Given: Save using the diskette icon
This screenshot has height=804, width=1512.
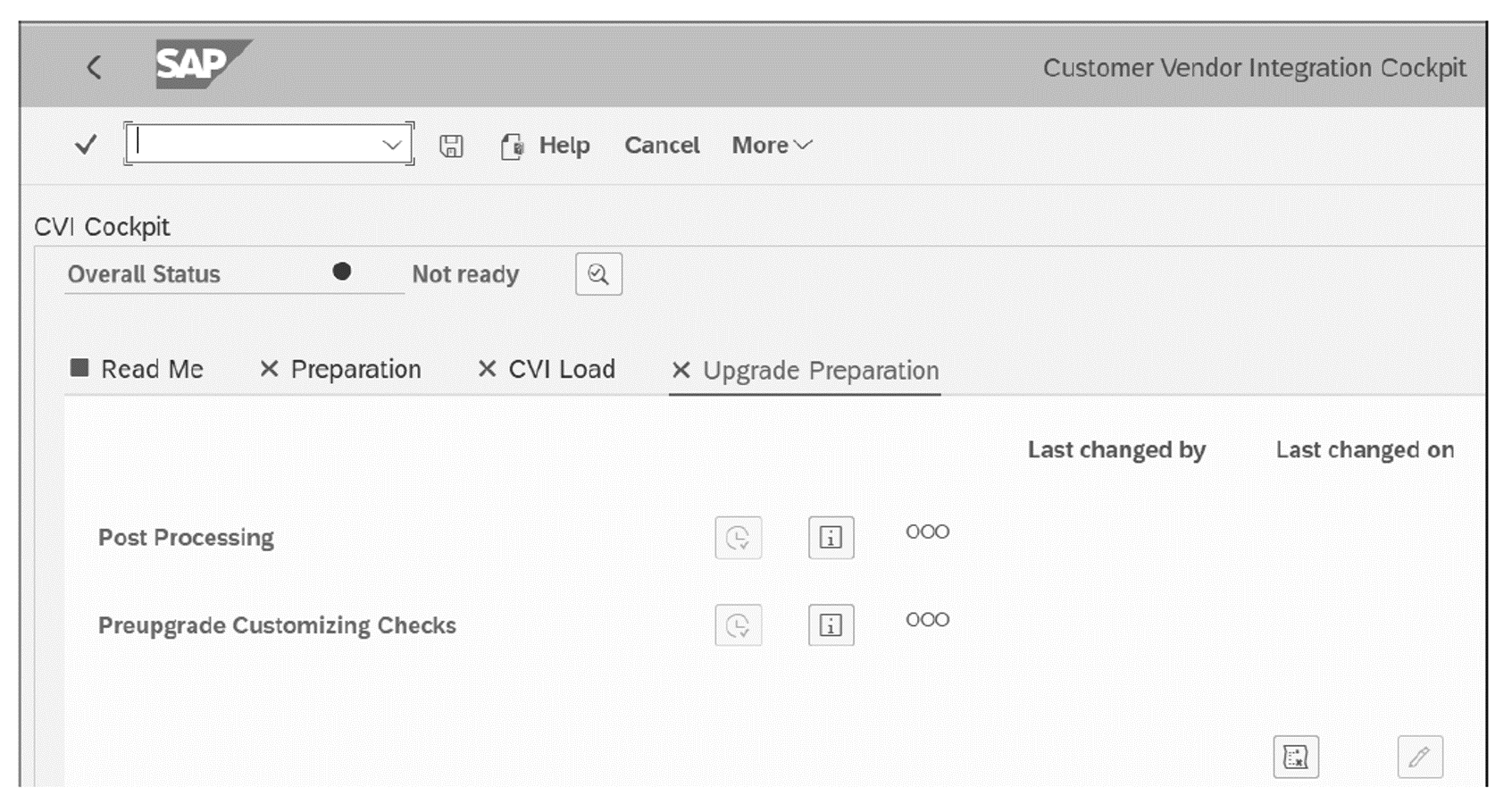Looking at the screenshot, I should [452, 145].
